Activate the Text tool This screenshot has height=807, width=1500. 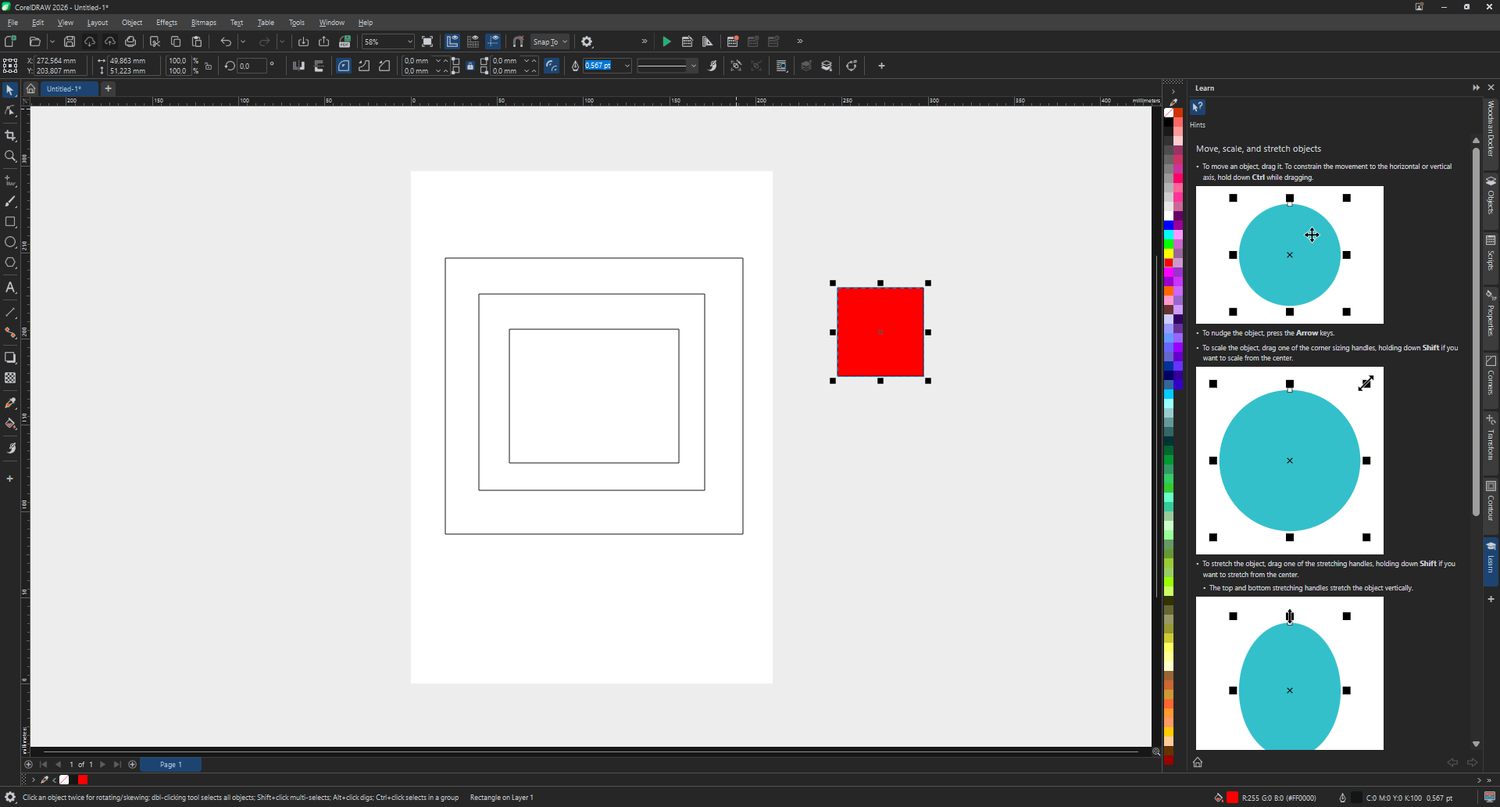(11, 288)
